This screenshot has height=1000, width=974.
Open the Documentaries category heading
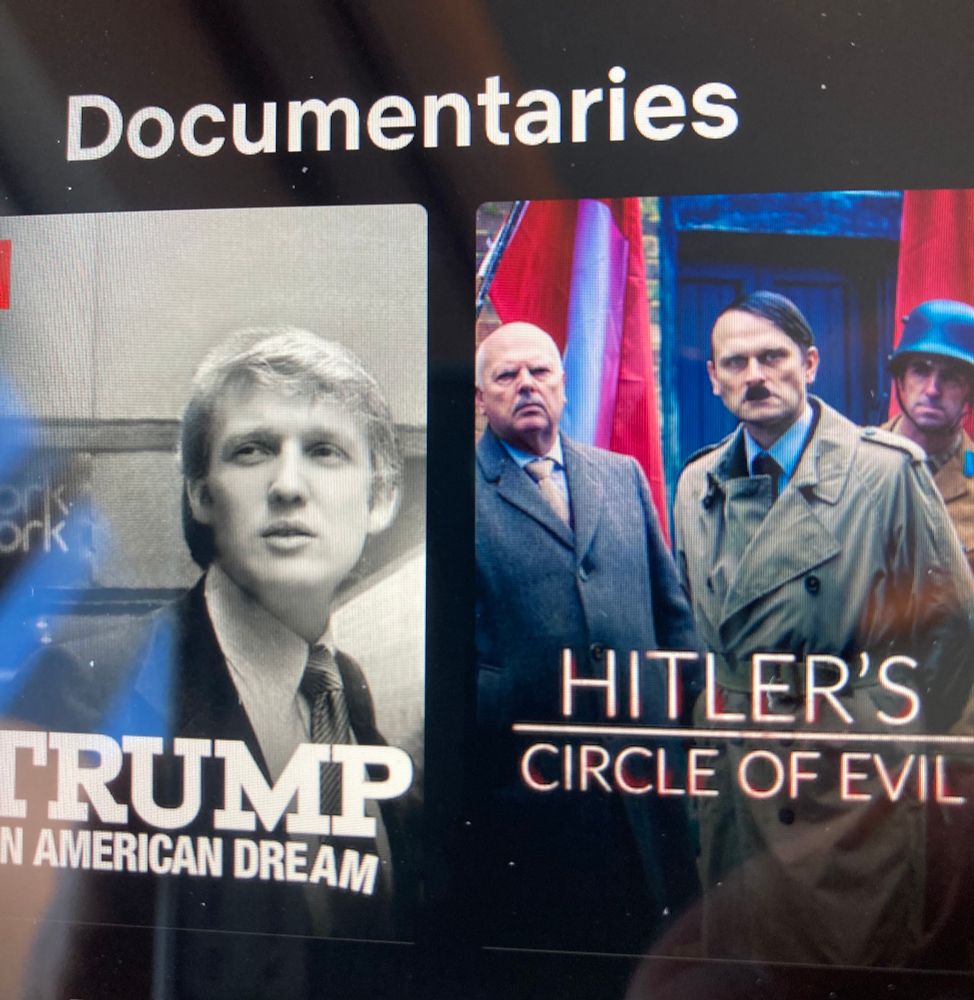pos(402,117)
